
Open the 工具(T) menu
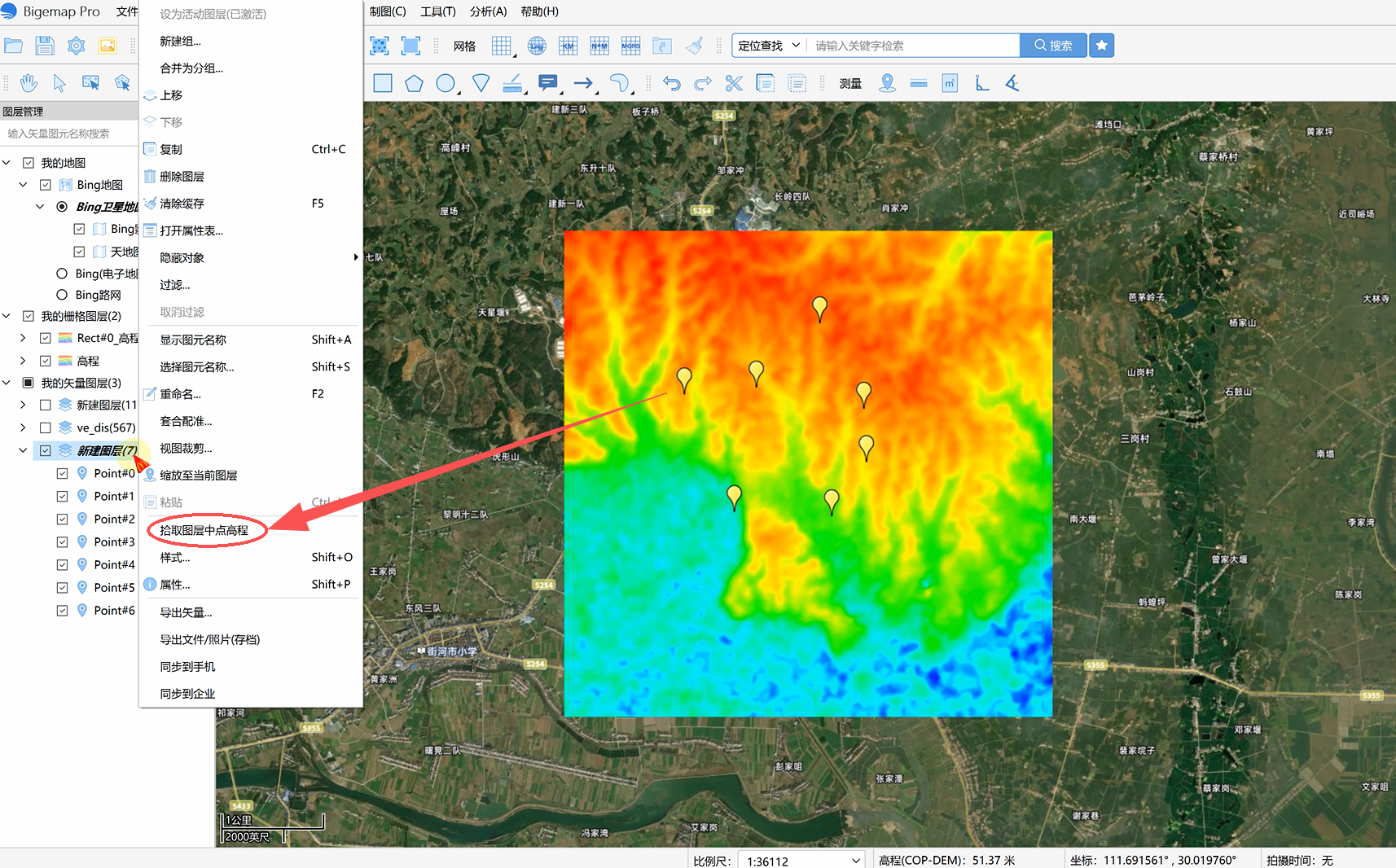(438, 11)
